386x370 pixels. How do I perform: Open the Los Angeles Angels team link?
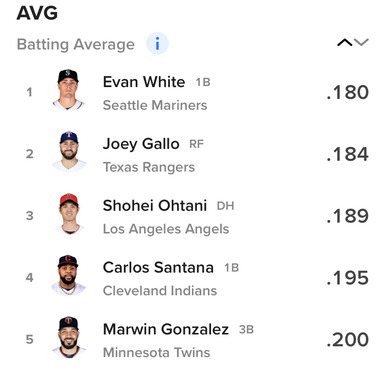click(x=166, y=229)
